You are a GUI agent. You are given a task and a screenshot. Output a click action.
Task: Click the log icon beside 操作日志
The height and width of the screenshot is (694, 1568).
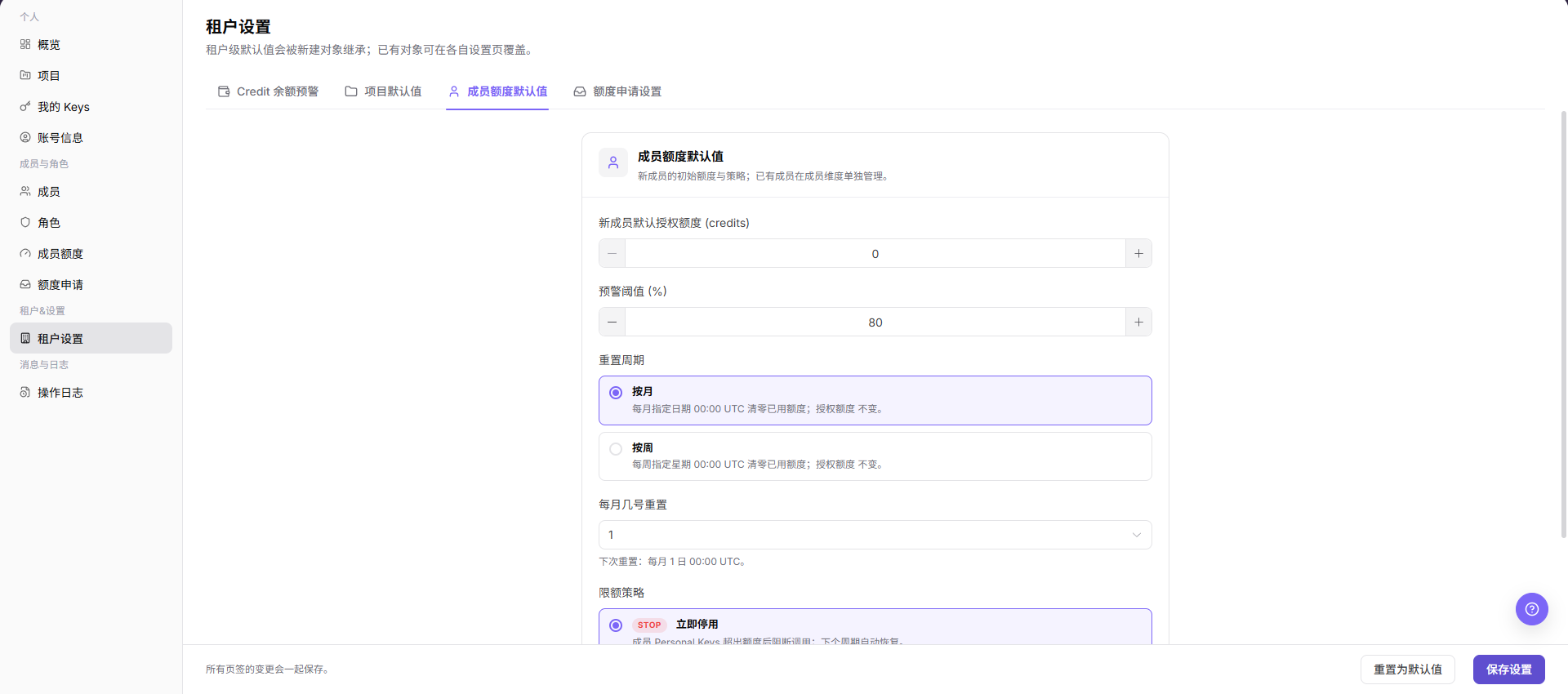(25, 392)
